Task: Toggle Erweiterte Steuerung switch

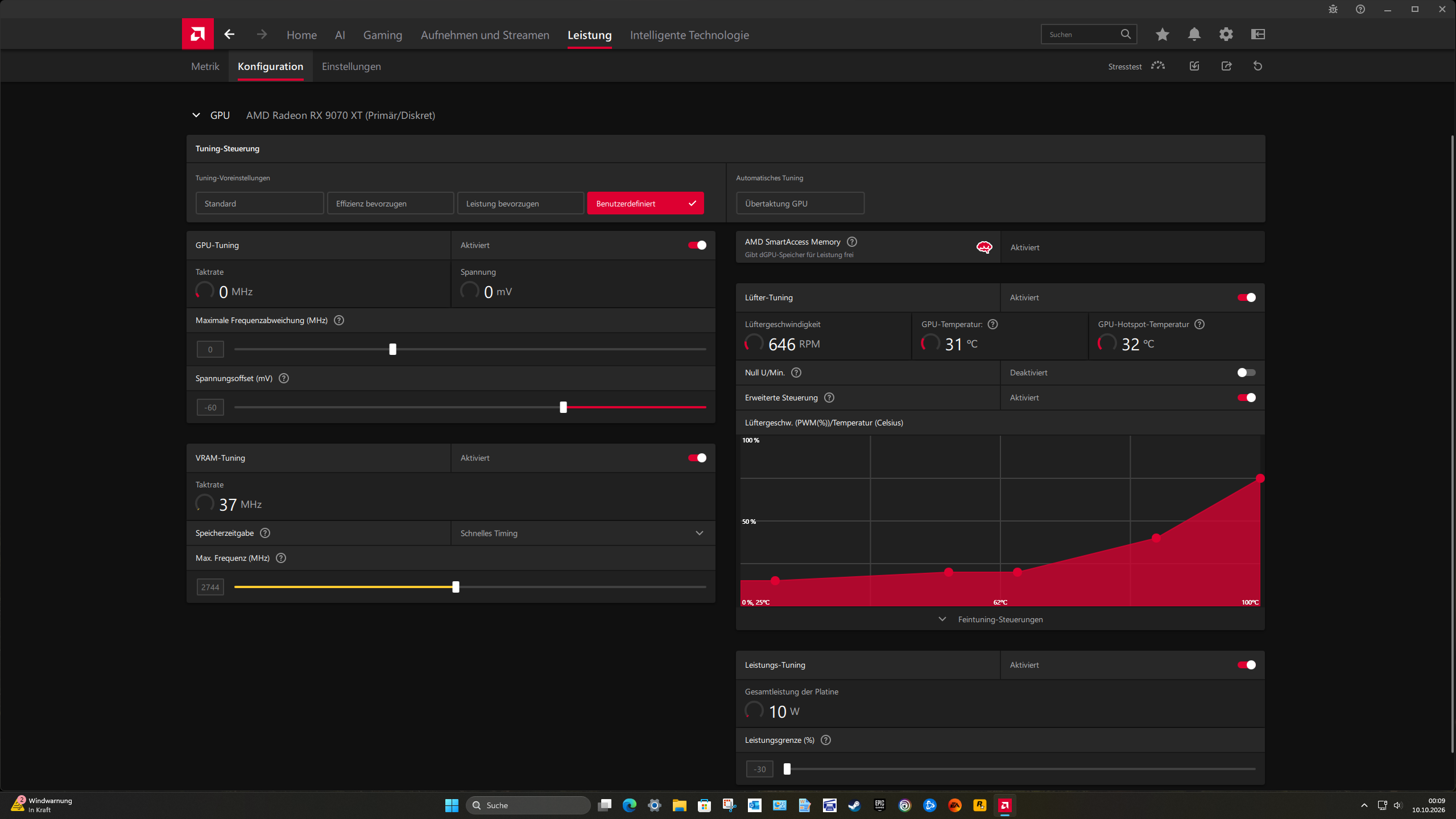Action: coord(1247,398)
